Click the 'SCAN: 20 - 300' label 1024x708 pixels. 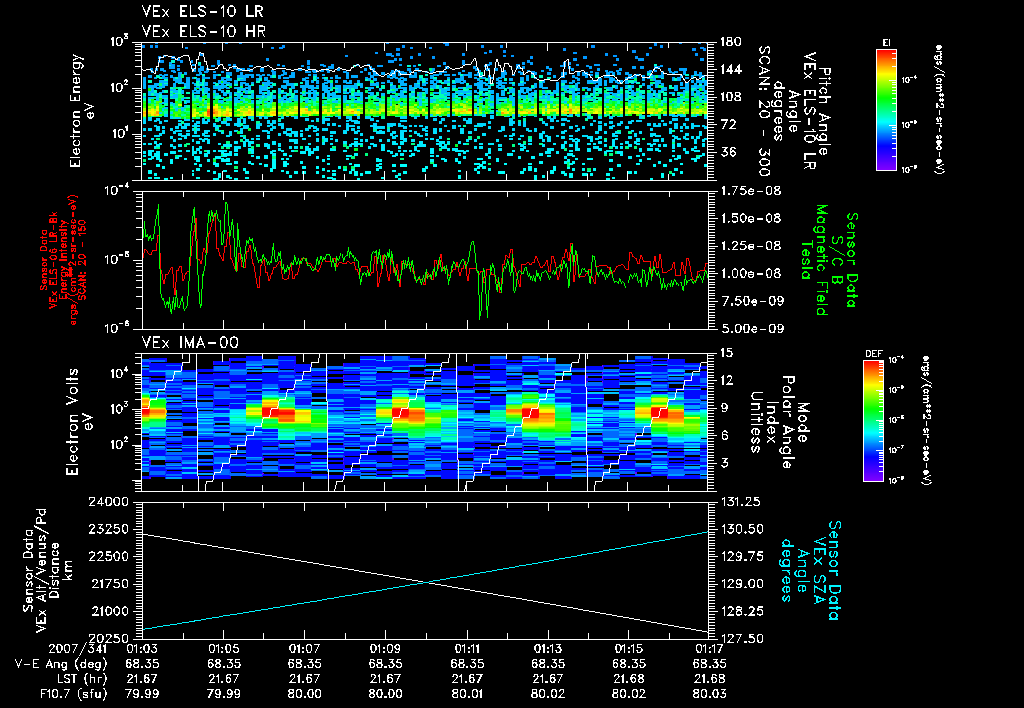765,111
